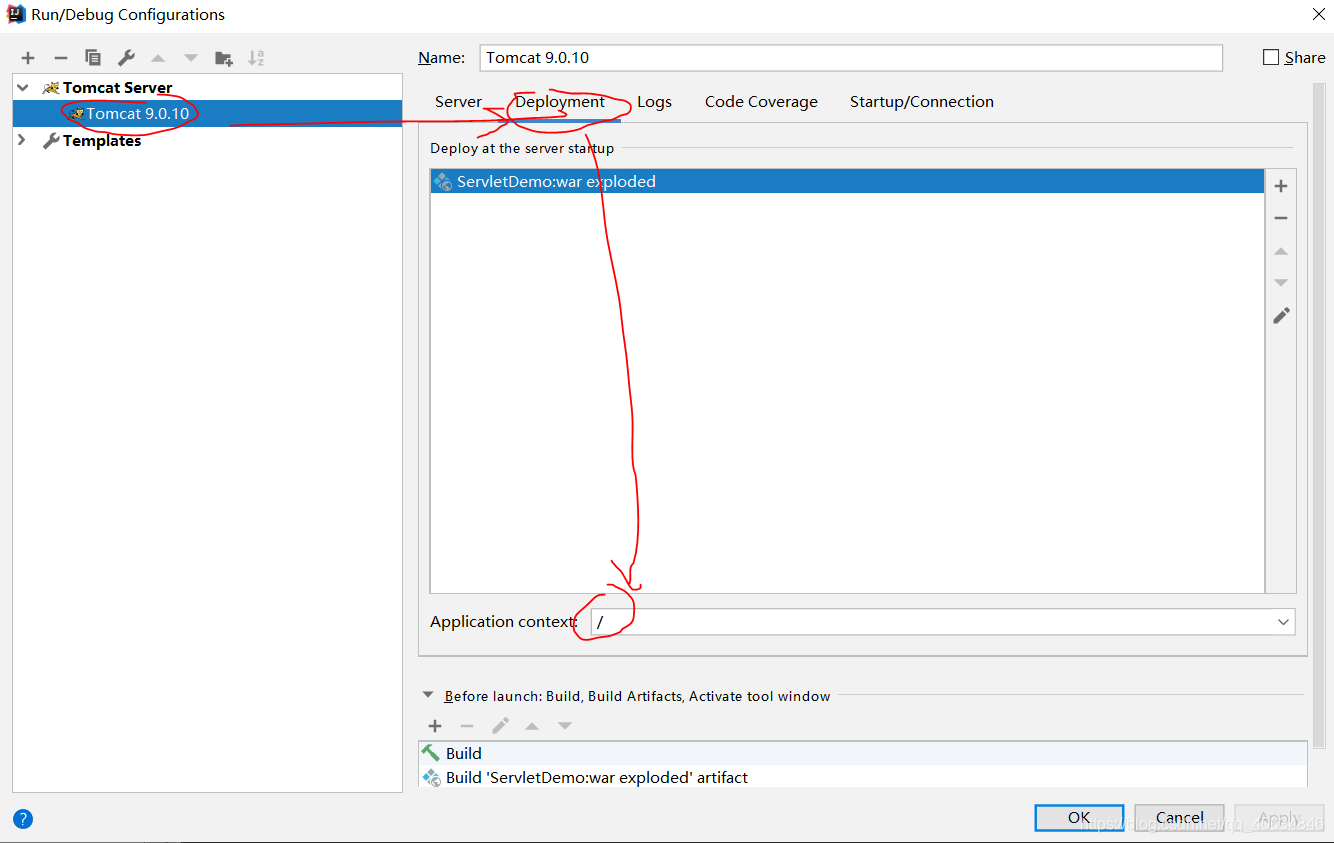Image resolution: width=1334 pixels, height=843 pixels.
Task: Copy the selected configuration
Action: pyautogui.click(x=93, y=58)
